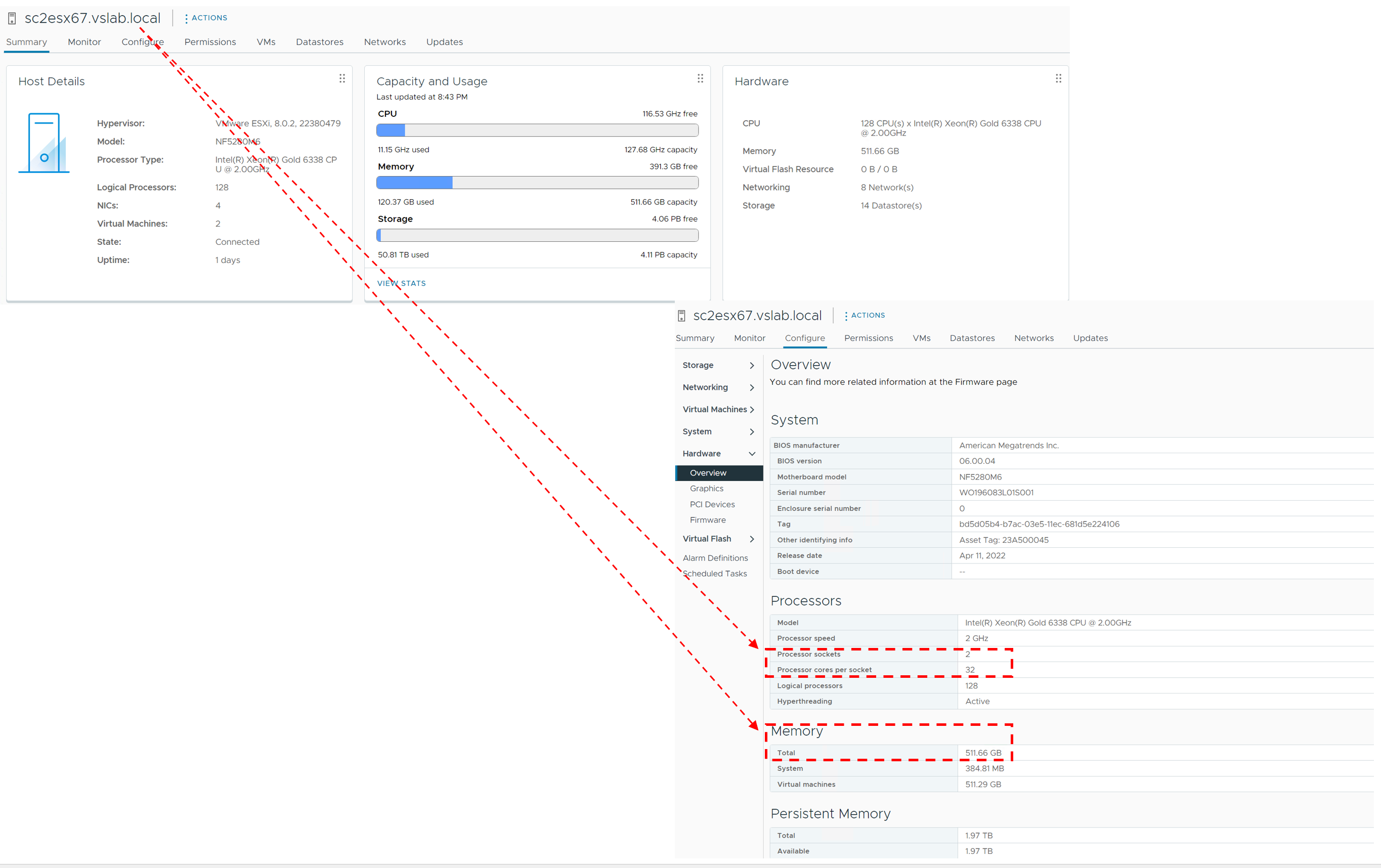Open Alarm Definitions in the sidebar
Screen dimensions: 1381x868
click(x=715, y=558)
